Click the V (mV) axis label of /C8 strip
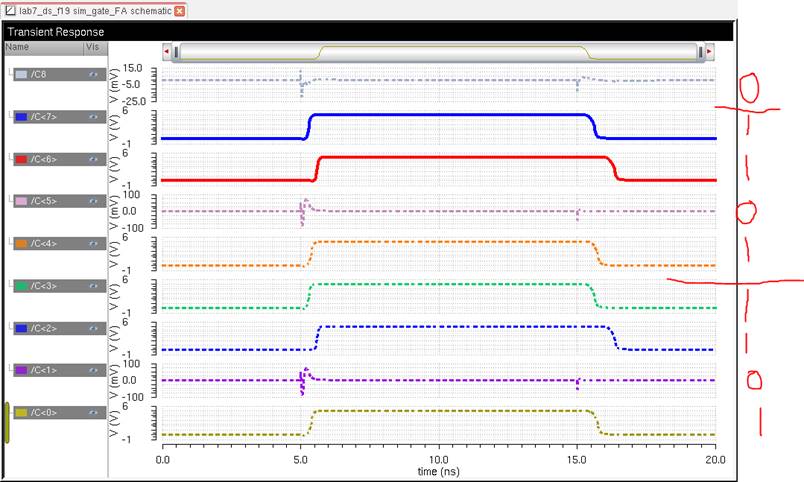Image resolution: width=804 pixels, height=482 pixels. [x=114, y=85]
